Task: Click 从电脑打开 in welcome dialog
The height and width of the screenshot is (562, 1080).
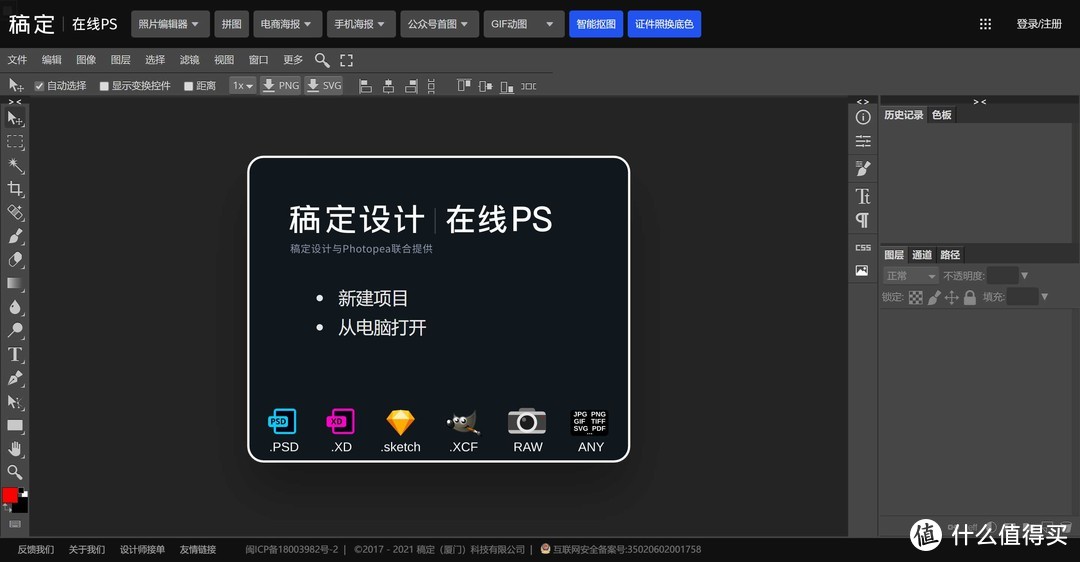Action: [x=382, y=327]
